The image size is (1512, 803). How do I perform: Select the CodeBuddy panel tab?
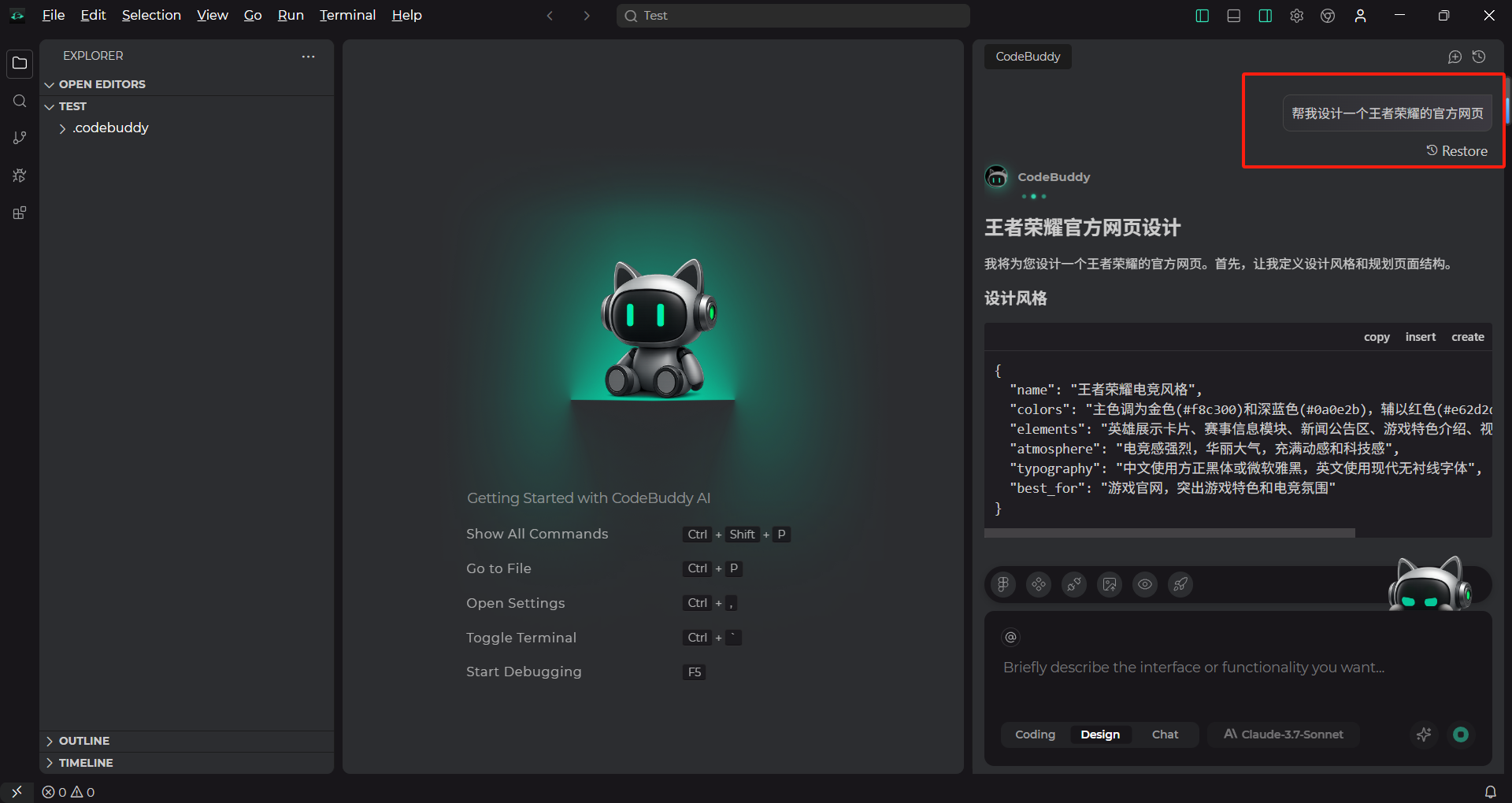pyautogui.click(x=1028, y=57)
